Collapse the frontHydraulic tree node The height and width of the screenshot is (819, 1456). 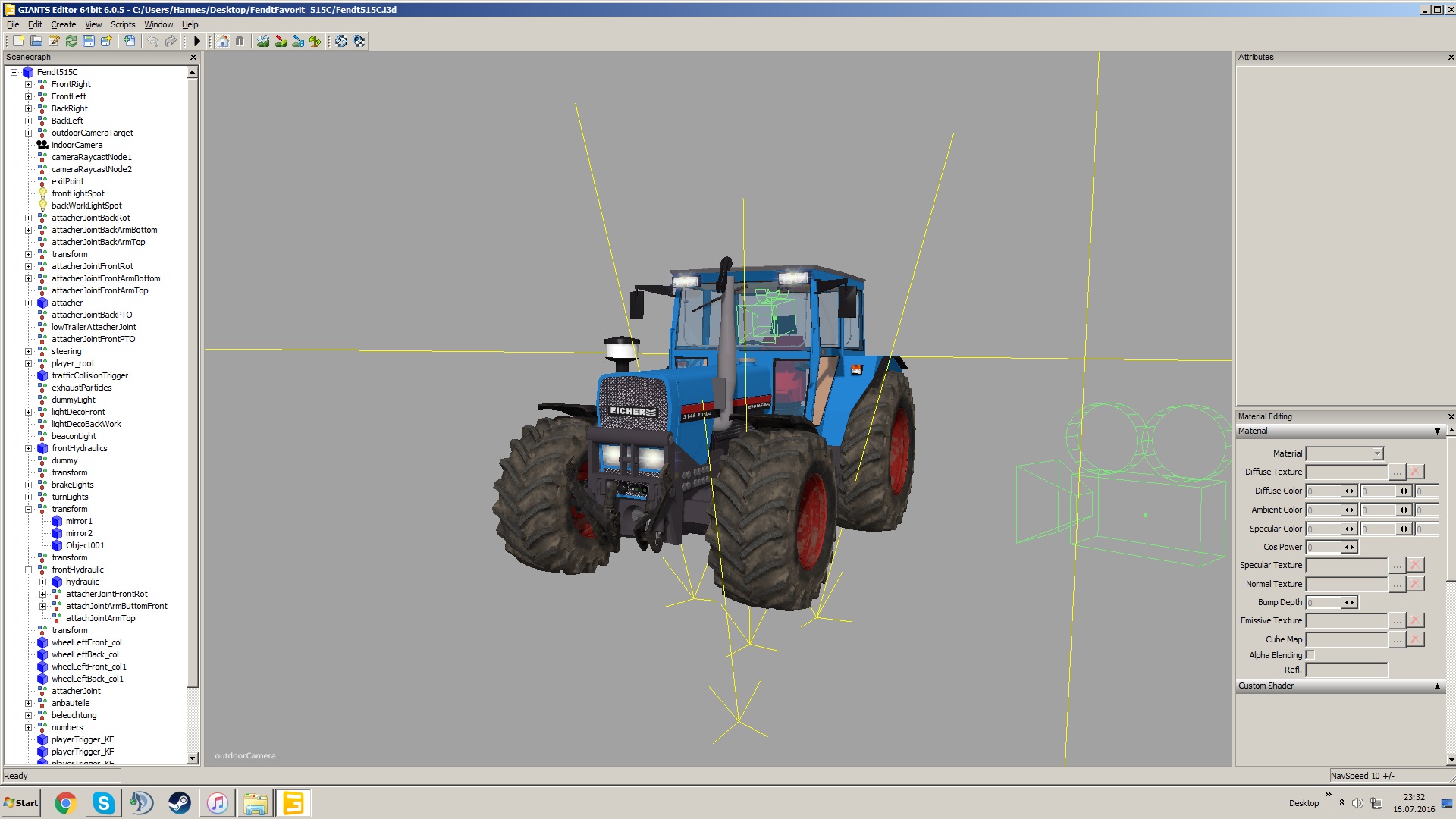29,570
